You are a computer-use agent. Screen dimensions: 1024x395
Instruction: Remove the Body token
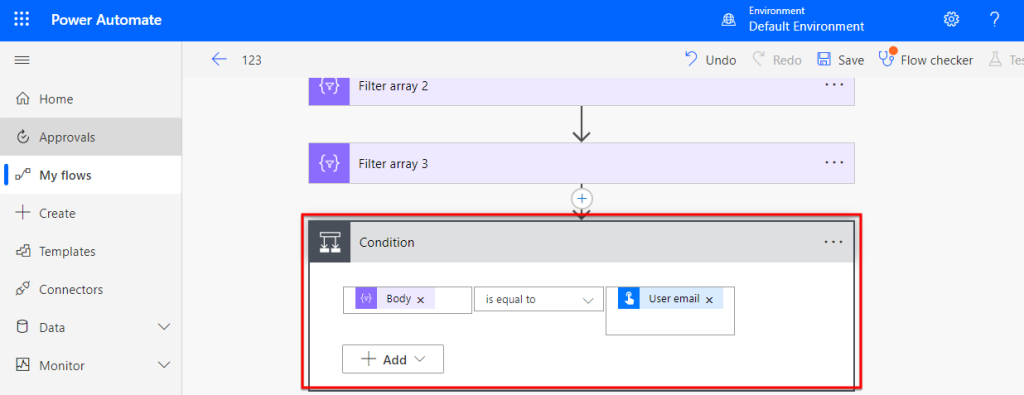coord(421,300)
